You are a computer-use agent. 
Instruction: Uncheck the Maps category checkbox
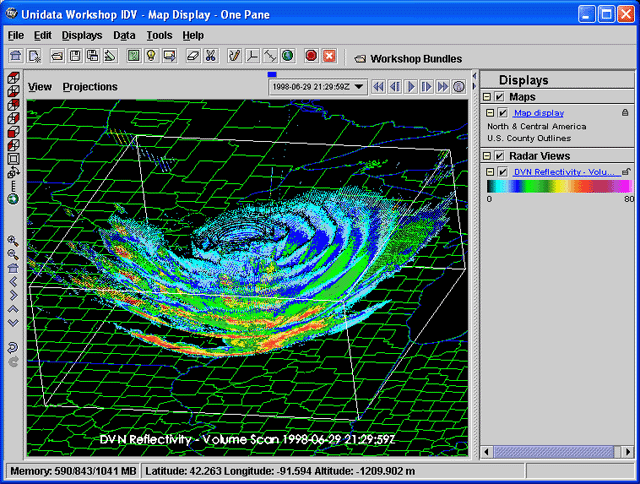[499, 97]
